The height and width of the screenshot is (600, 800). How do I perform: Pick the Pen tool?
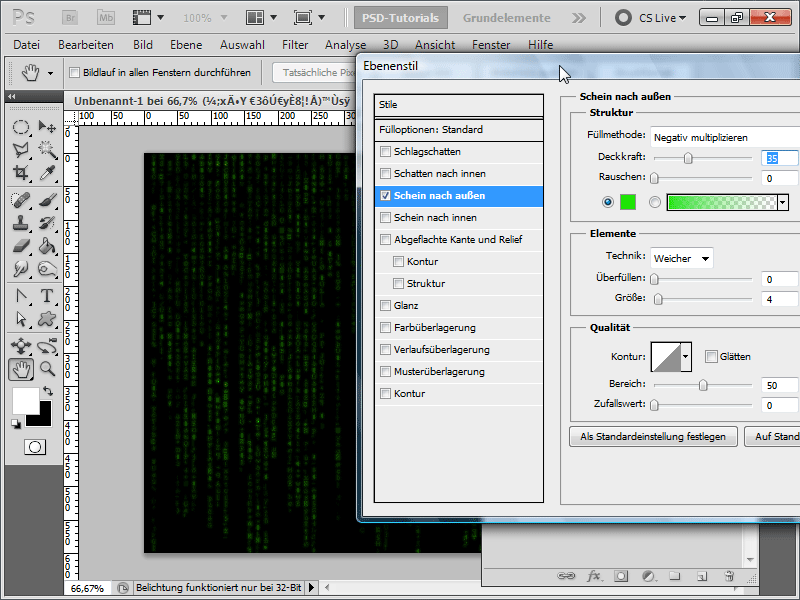point(20,296)
